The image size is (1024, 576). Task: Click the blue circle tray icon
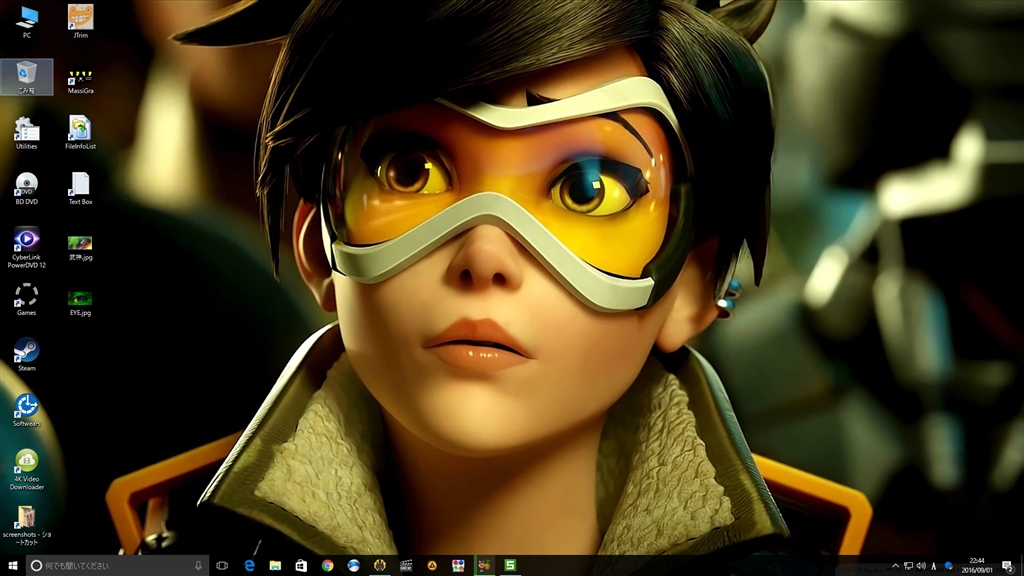pyautogui.click(x=949, y=566)
